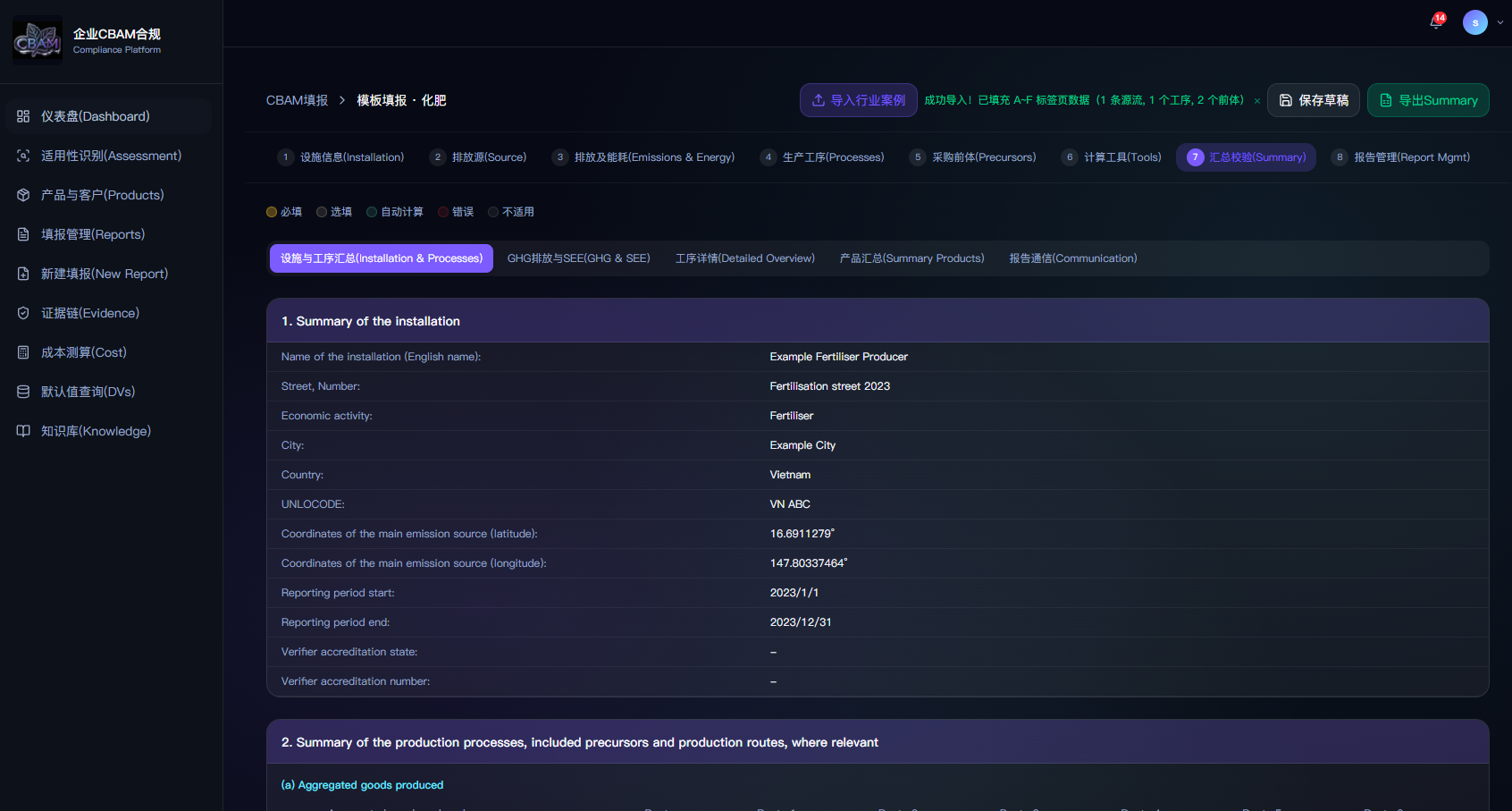Switch to Communication sub-tab

point(1073,258)
